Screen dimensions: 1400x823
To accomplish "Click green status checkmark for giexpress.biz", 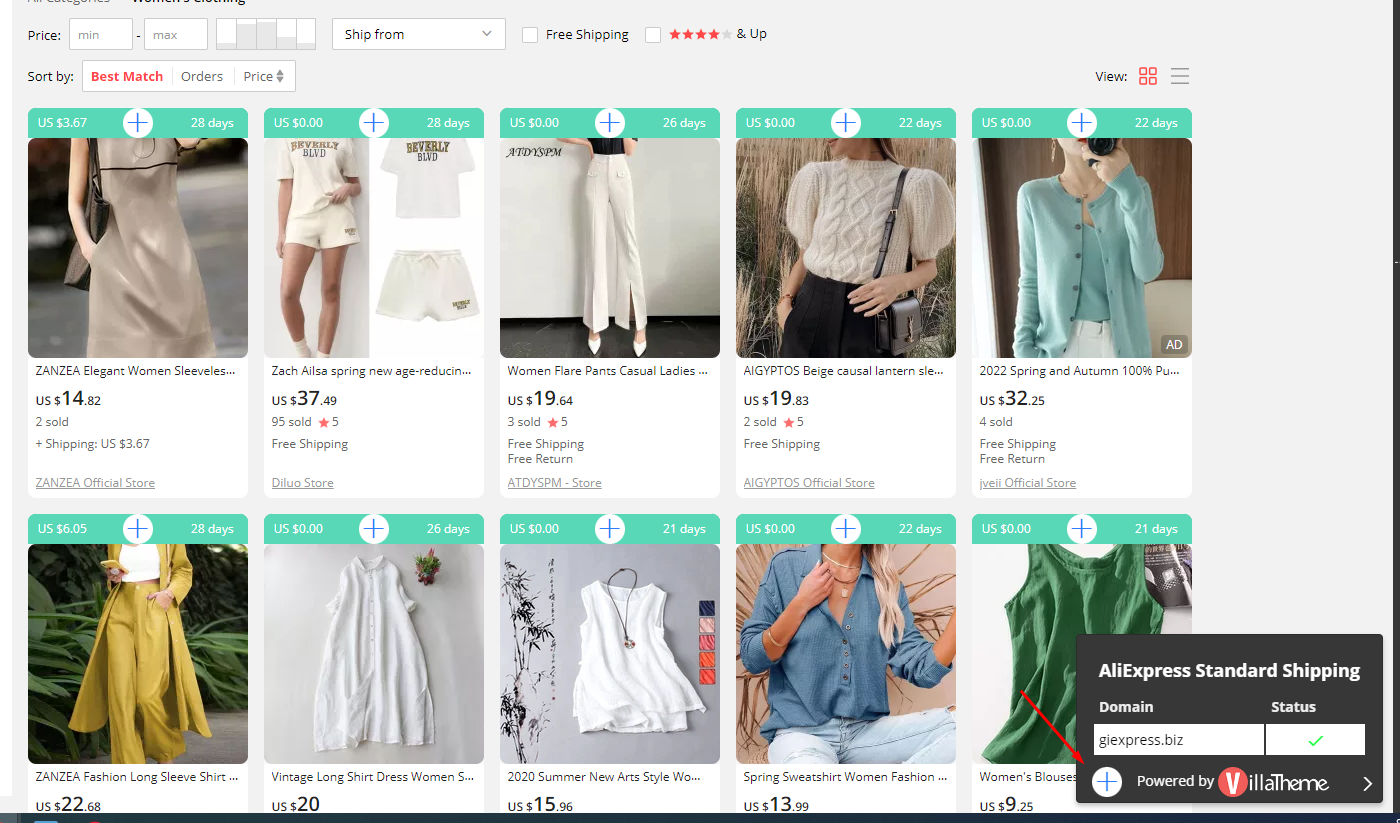I will point(1315,740).
